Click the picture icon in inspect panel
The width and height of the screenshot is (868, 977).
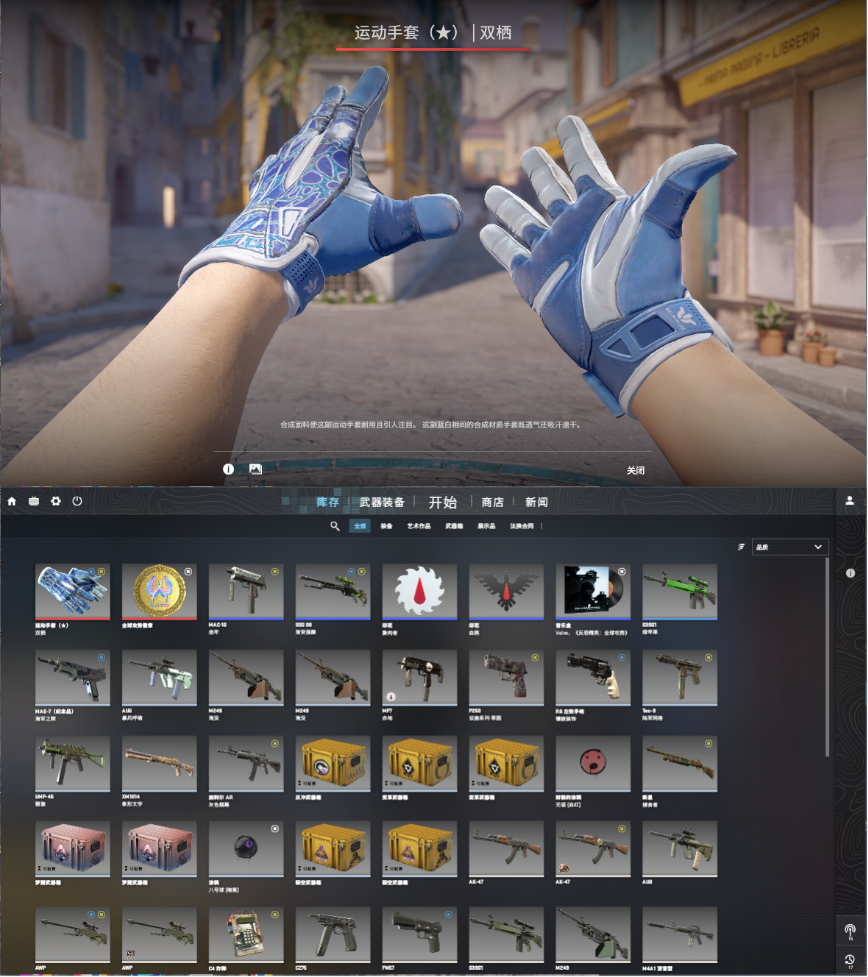[255, 469]
